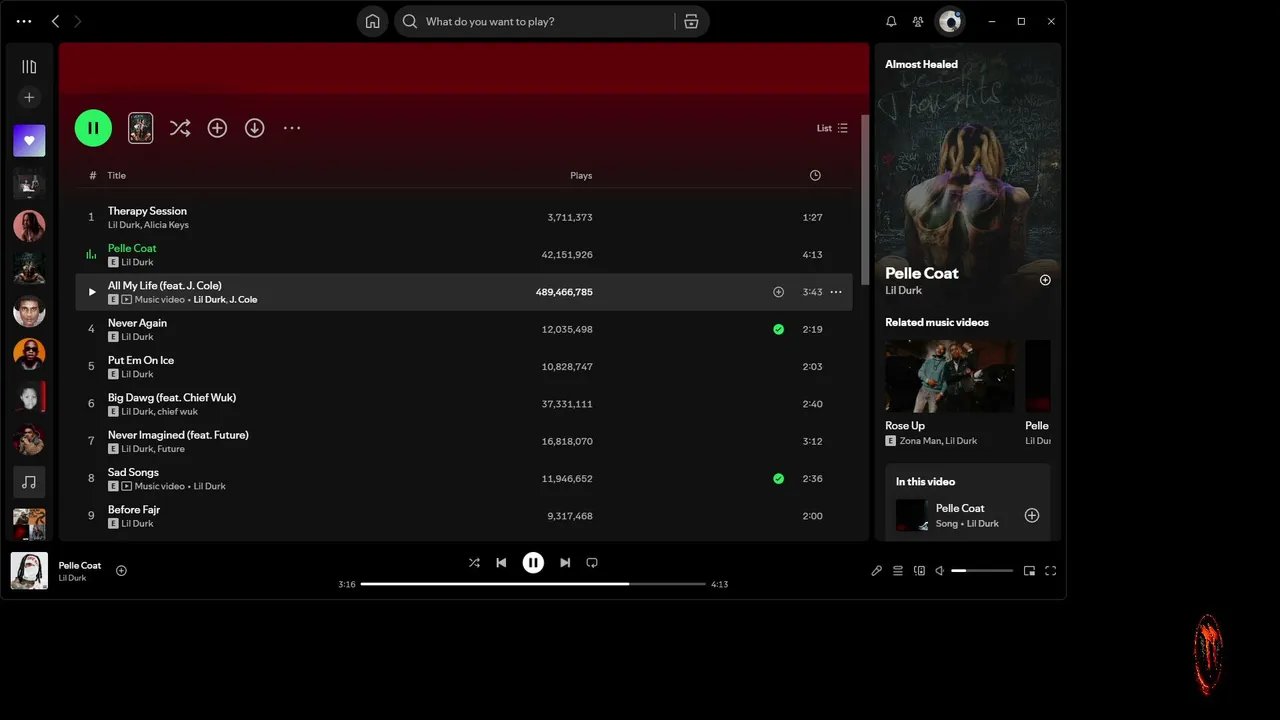Open Zona Man, Lil Durk under Rose Up
The image size is (1280, 720).
point(938,441)
